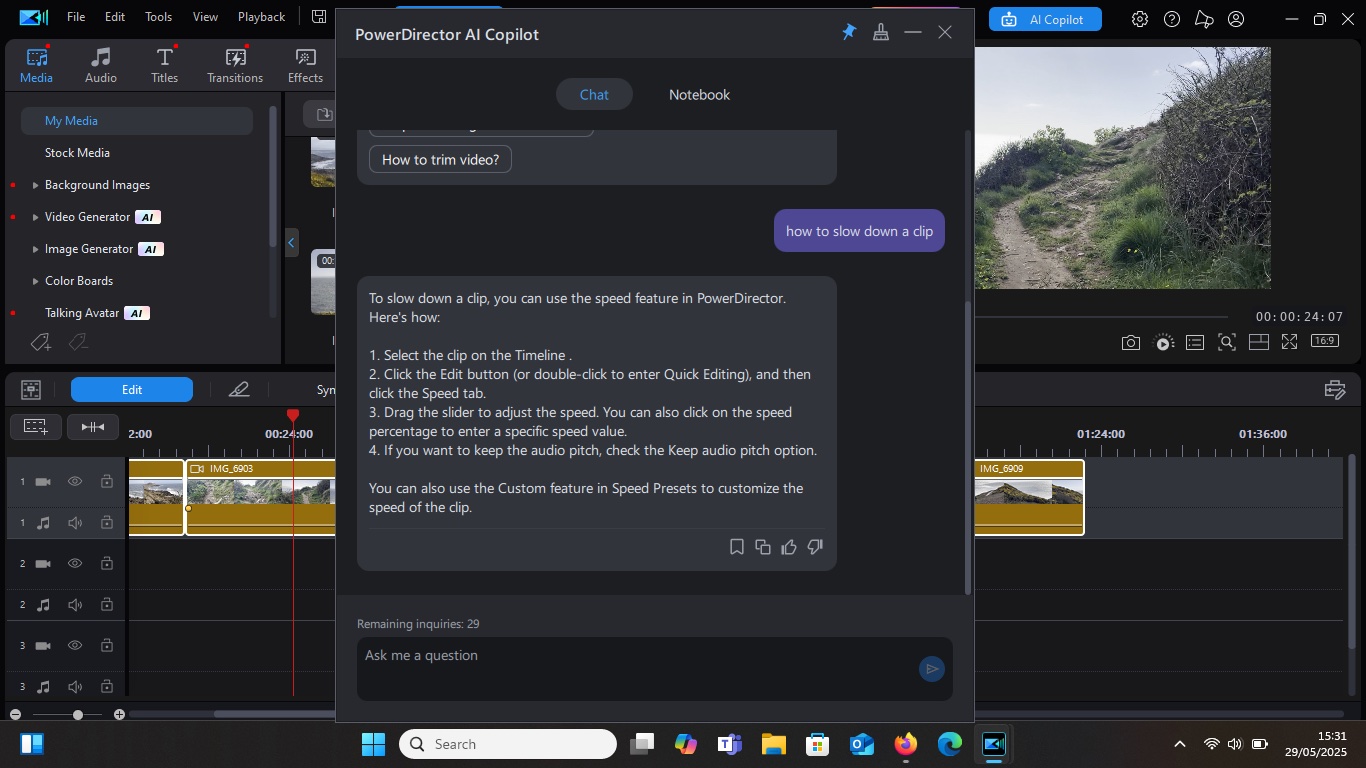Screen dimensions: 1366x768
Task: Give thumbs up to Copilot answer
Action: point(789,547)
